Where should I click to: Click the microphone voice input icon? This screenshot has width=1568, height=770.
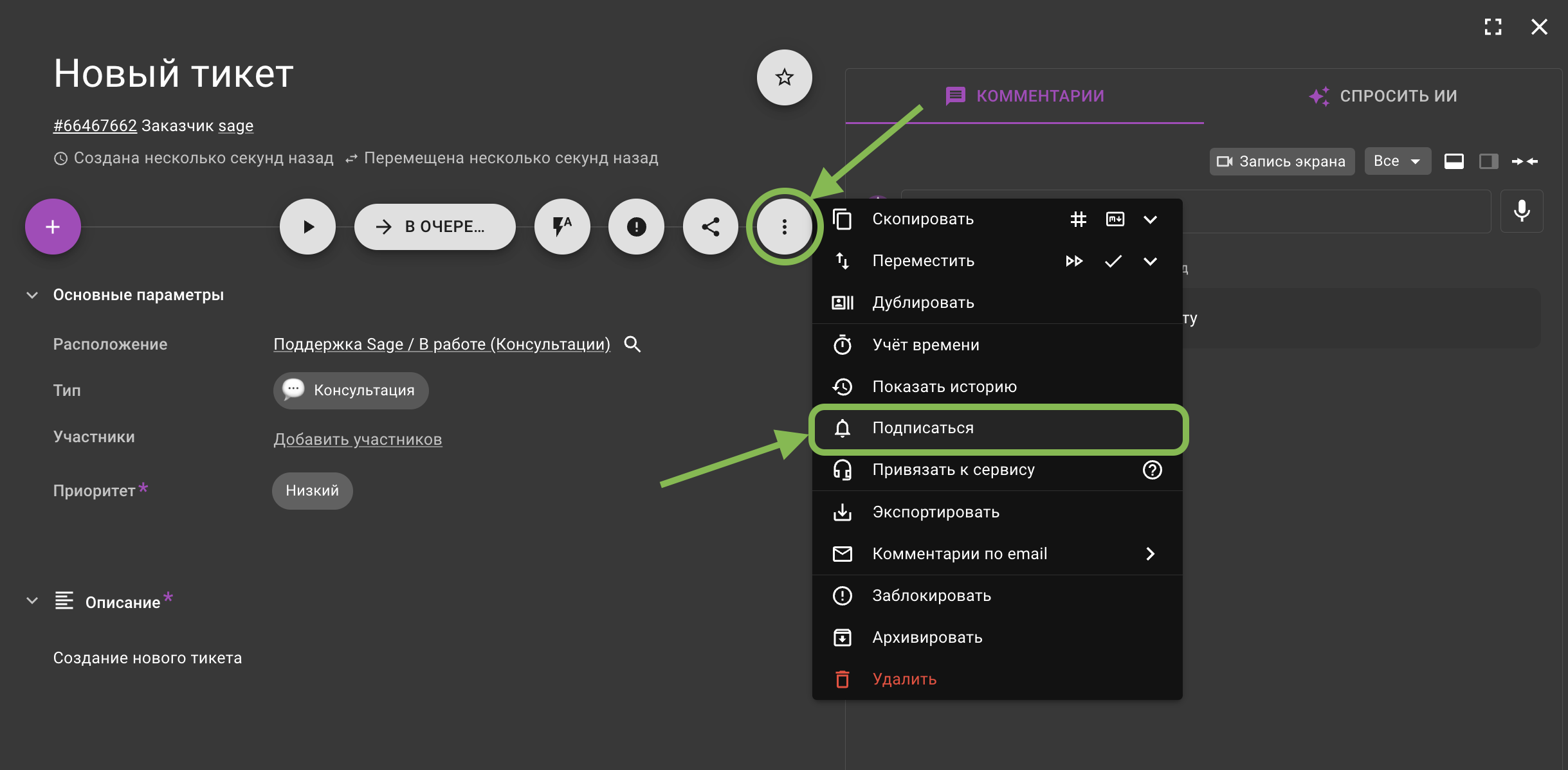pos(1522,211)
